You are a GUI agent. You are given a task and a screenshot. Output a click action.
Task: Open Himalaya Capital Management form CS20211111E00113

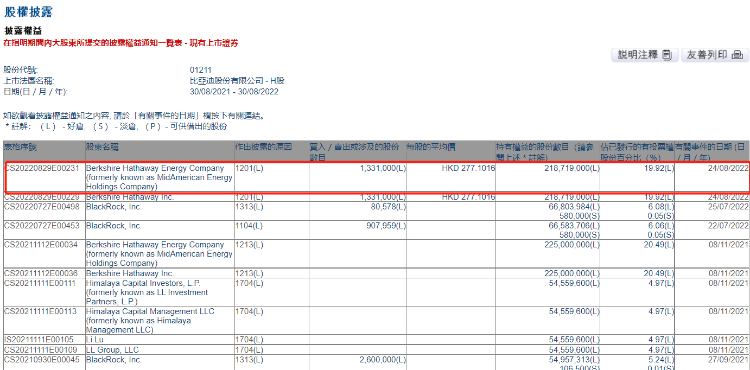tap(41, 311)
